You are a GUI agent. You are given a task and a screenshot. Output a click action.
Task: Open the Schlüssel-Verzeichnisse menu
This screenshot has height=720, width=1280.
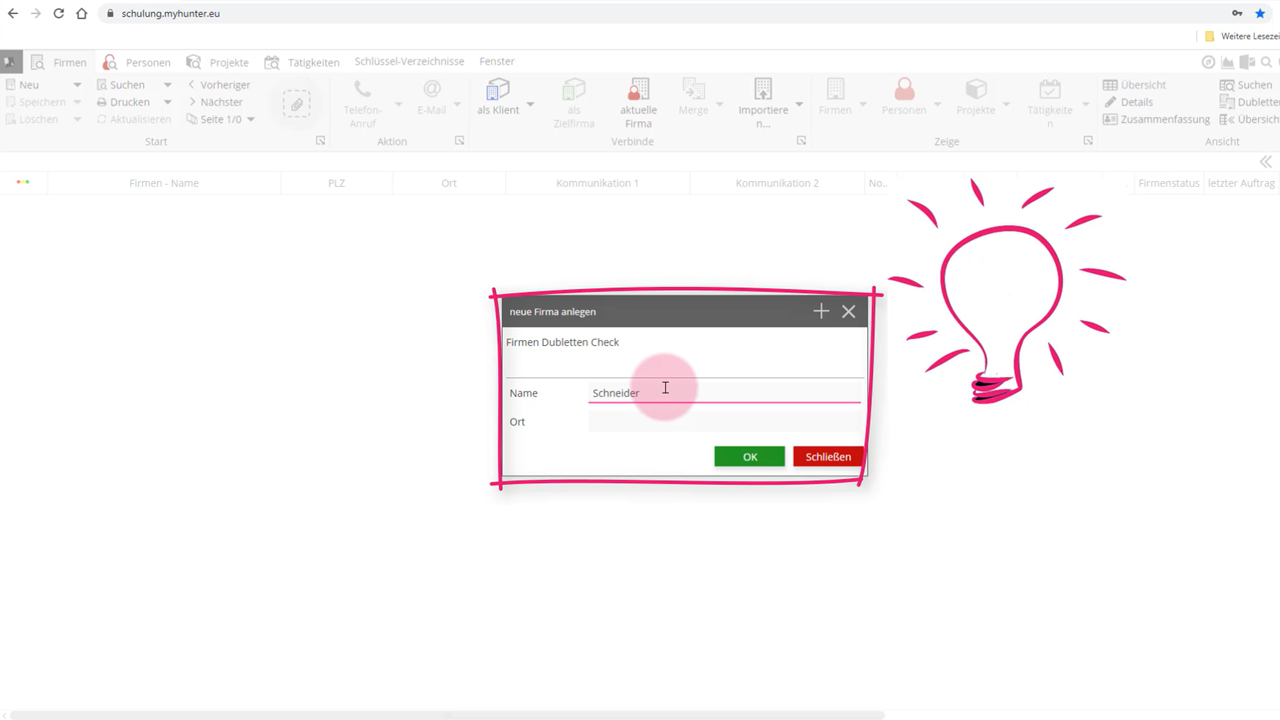point(409,62)
